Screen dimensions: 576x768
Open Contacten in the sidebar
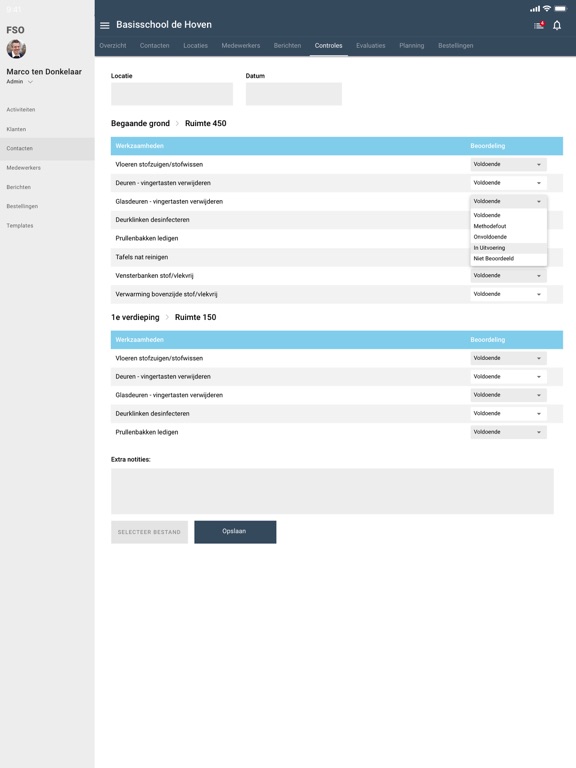(x=47, y=148)
